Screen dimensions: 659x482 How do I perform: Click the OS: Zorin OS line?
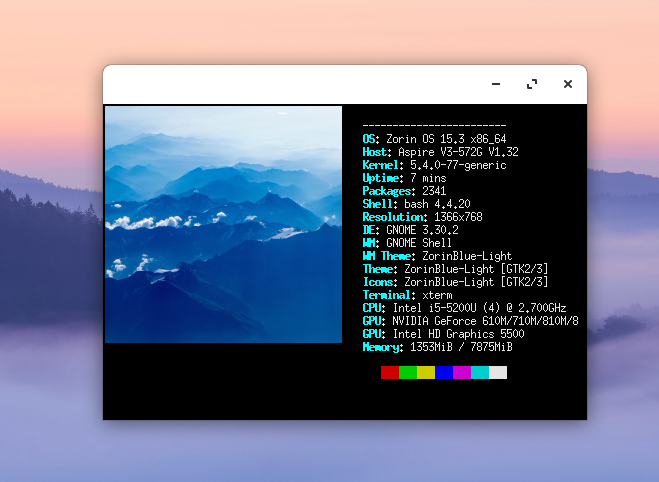click(434, 139)
